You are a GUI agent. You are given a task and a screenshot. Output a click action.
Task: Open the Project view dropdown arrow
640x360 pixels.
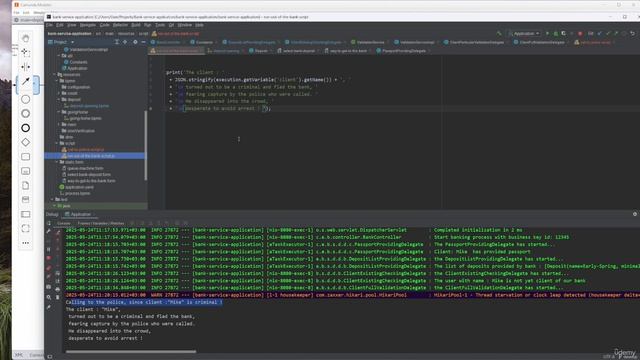(x=73, y=42)
